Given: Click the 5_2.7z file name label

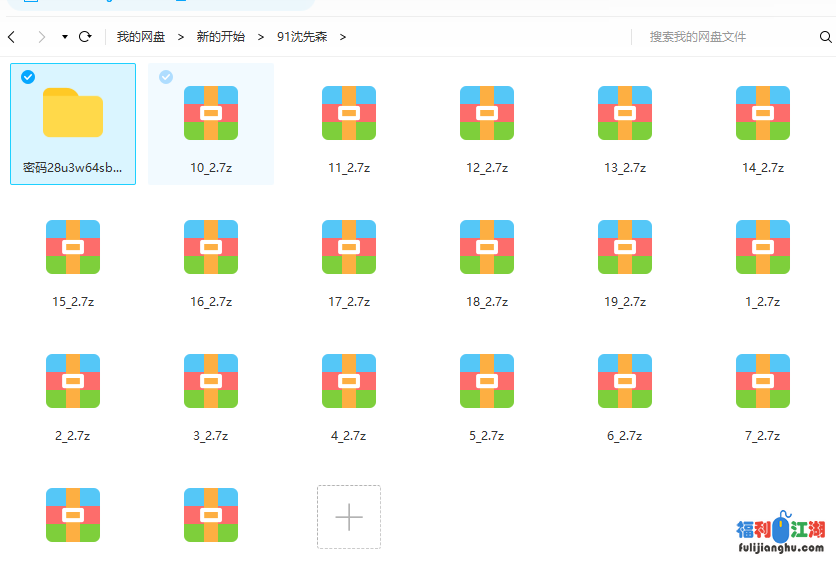Looking at the screenshot, I should 487,436.
